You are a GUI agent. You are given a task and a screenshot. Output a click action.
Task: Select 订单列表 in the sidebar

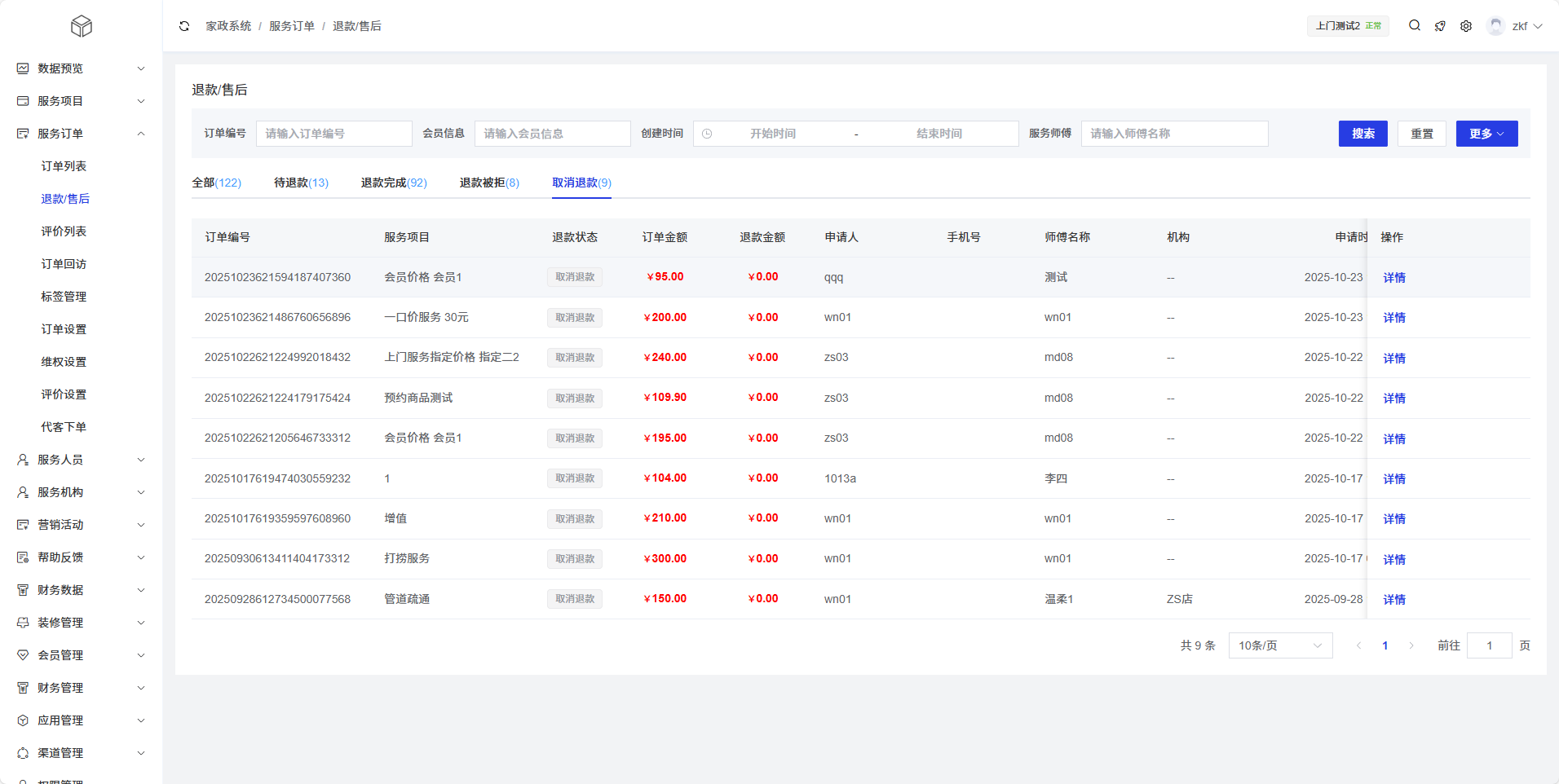[64, 166]
